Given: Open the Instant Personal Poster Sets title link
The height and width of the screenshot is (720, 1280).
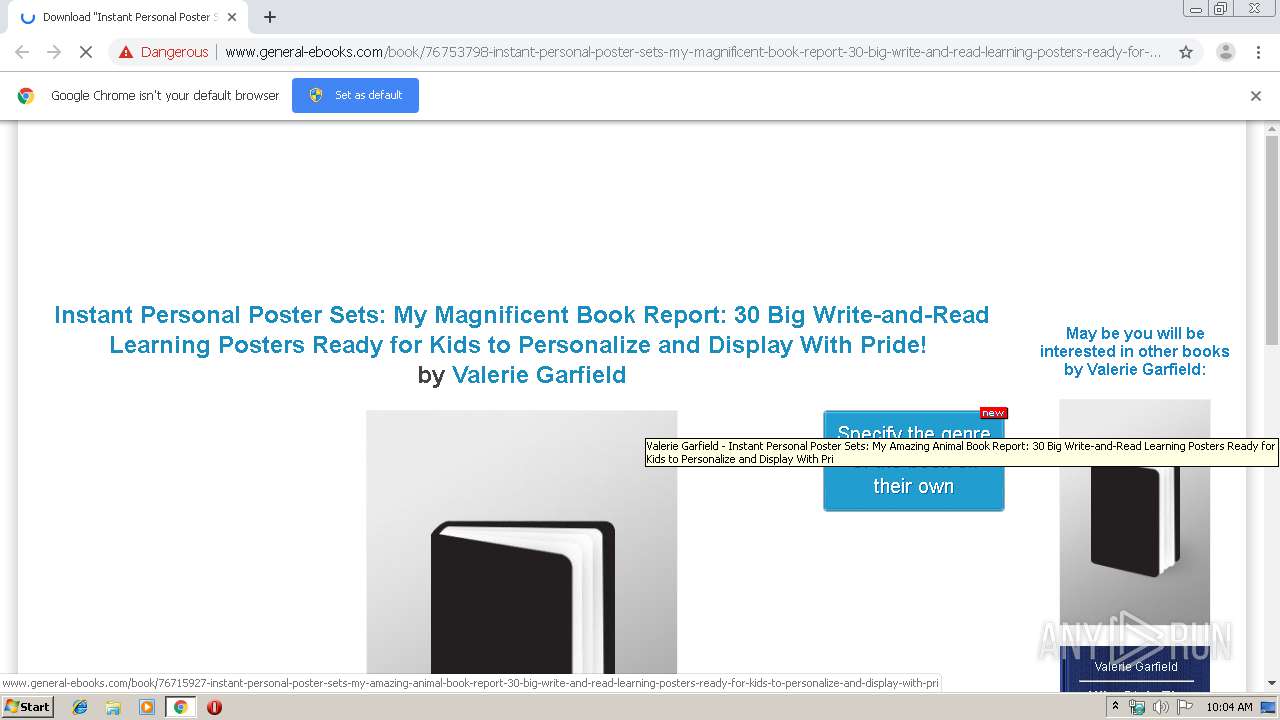Looking at the screenshot, I should pyautogui.click(x=520, y=330).
